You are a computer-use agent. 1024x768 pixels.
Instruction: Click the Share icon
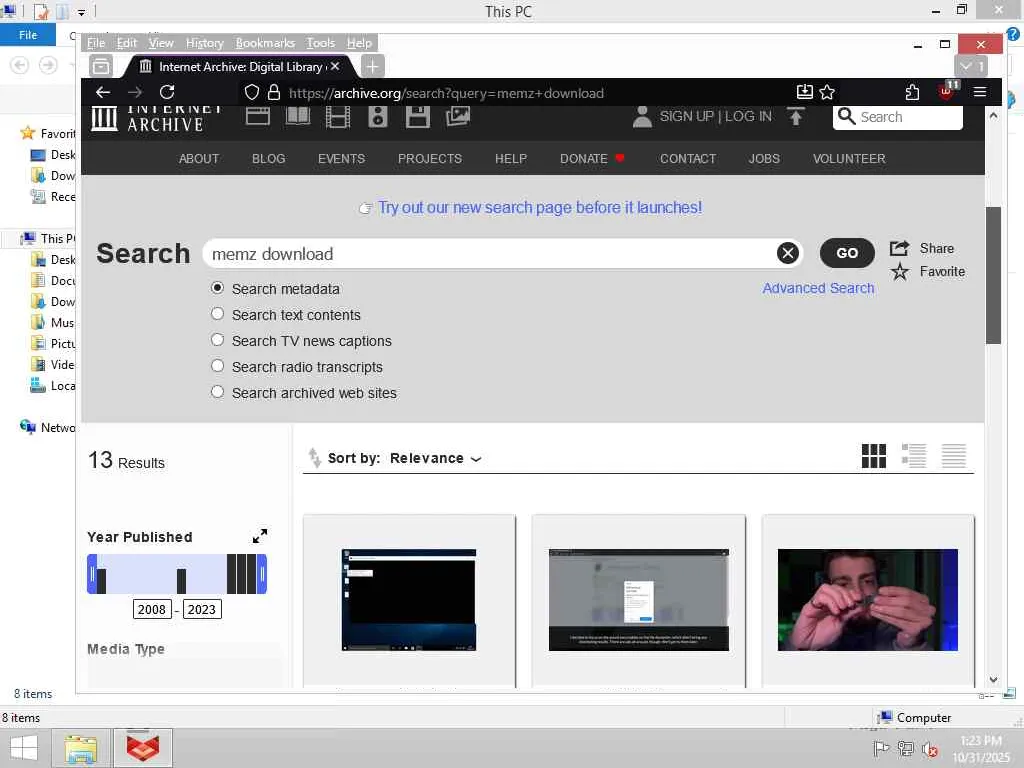[x=899, y=248]
